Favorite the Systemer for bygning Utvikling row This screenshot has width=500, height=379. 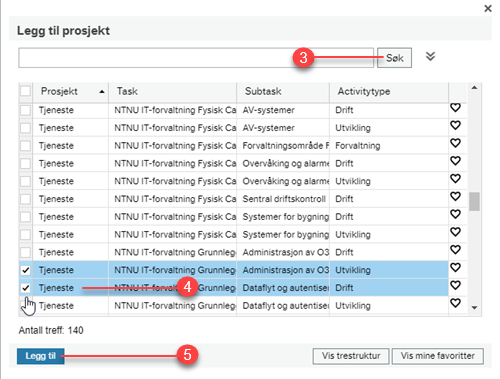click(455, 232)
